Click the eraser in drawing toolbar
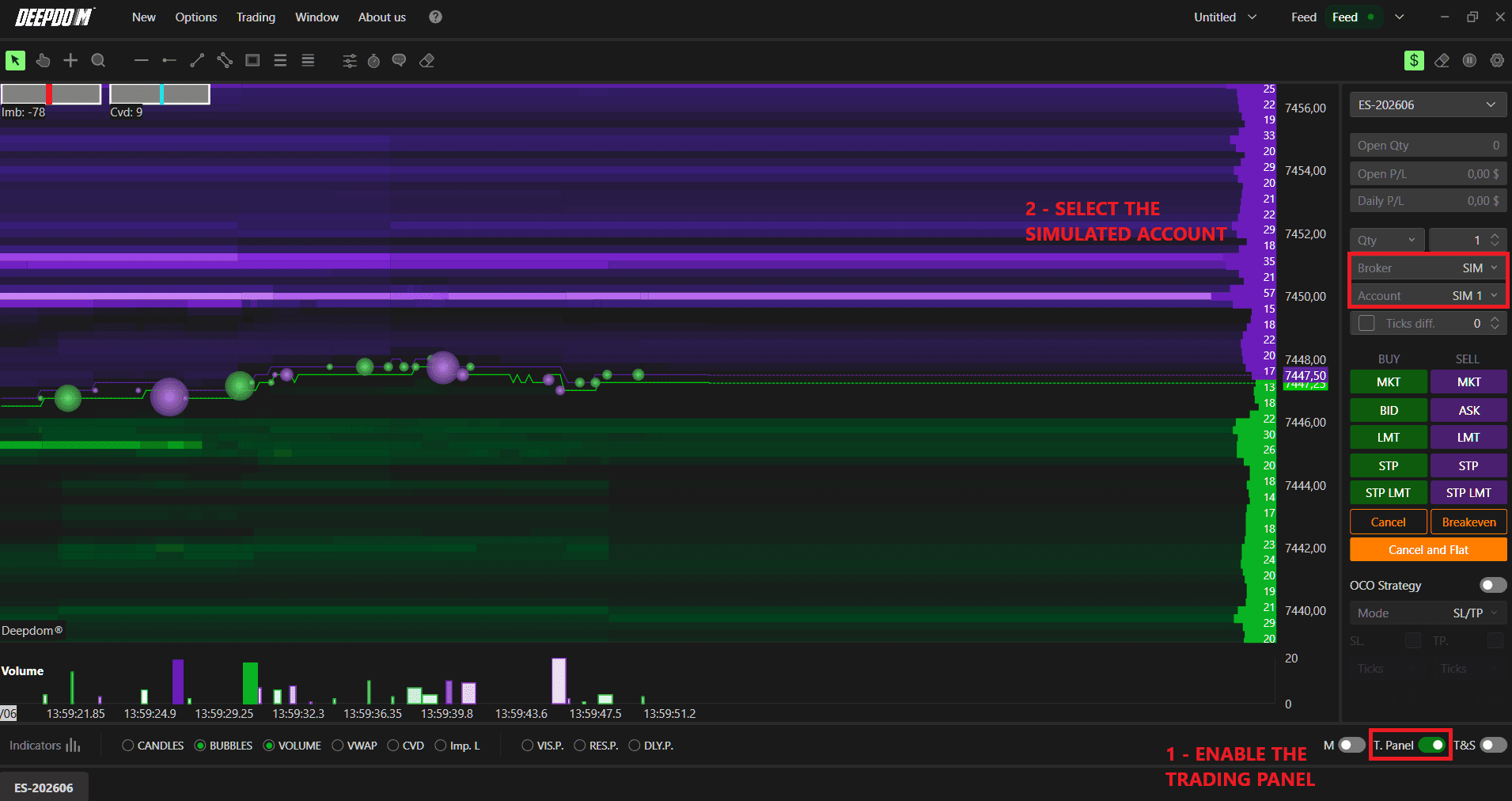Screen dimensions: 1512x801 point(427,61)
